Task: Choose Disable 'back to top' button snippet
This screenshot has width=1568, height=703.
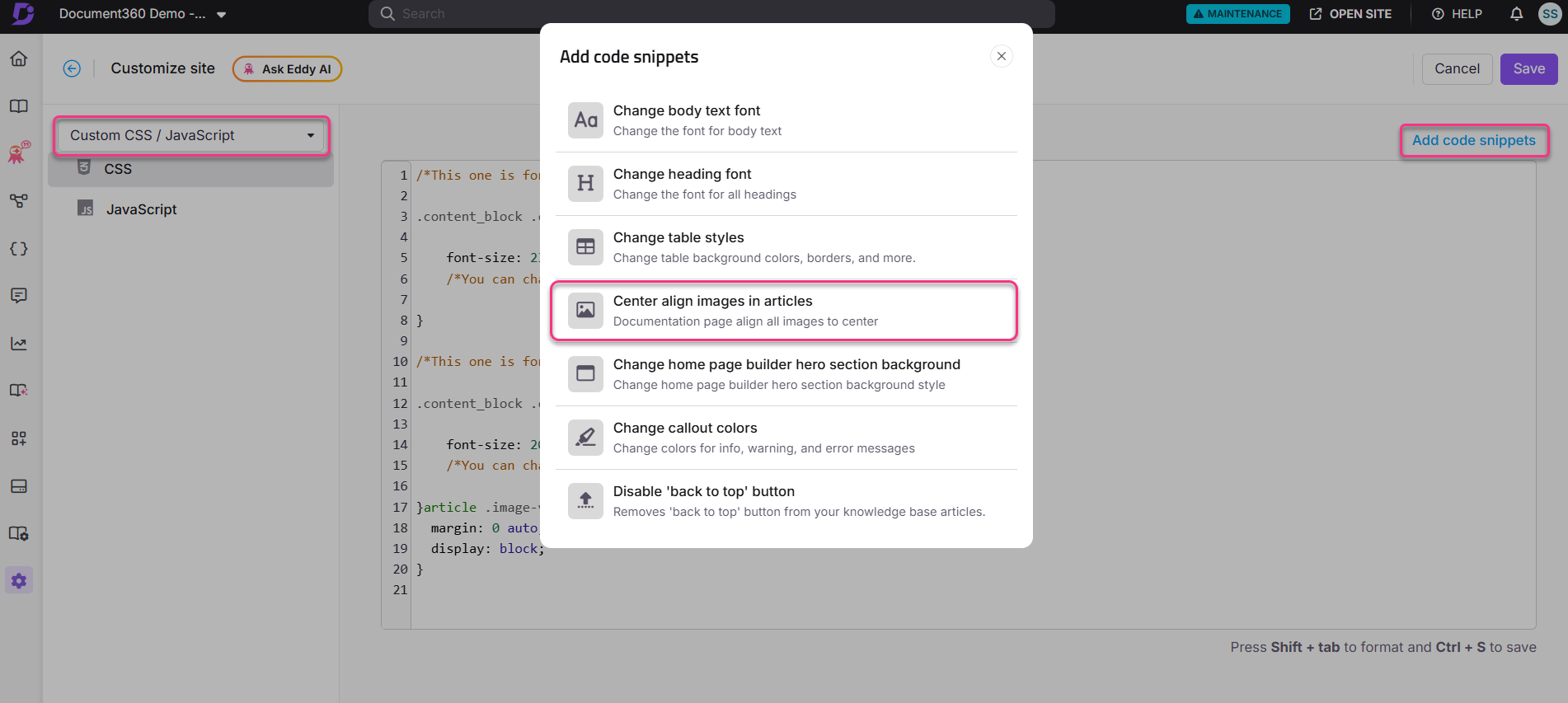Action: pos(786,501)
